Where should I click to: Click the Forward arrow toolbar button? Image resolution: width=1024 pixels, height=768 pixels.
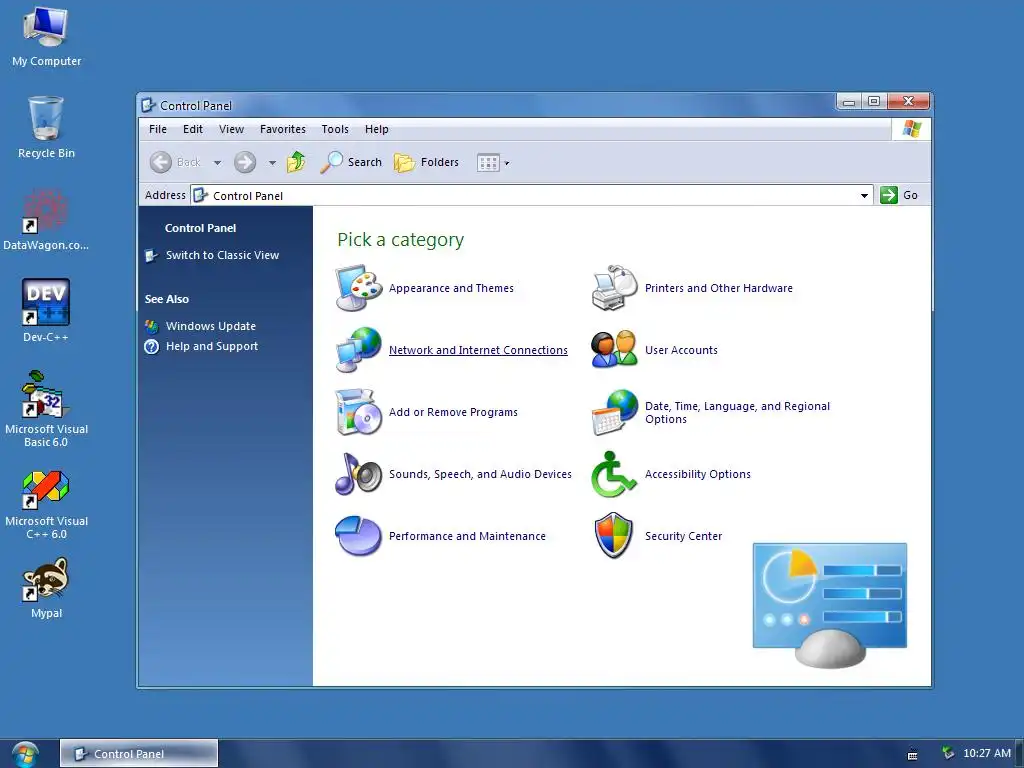coord(246,162)
